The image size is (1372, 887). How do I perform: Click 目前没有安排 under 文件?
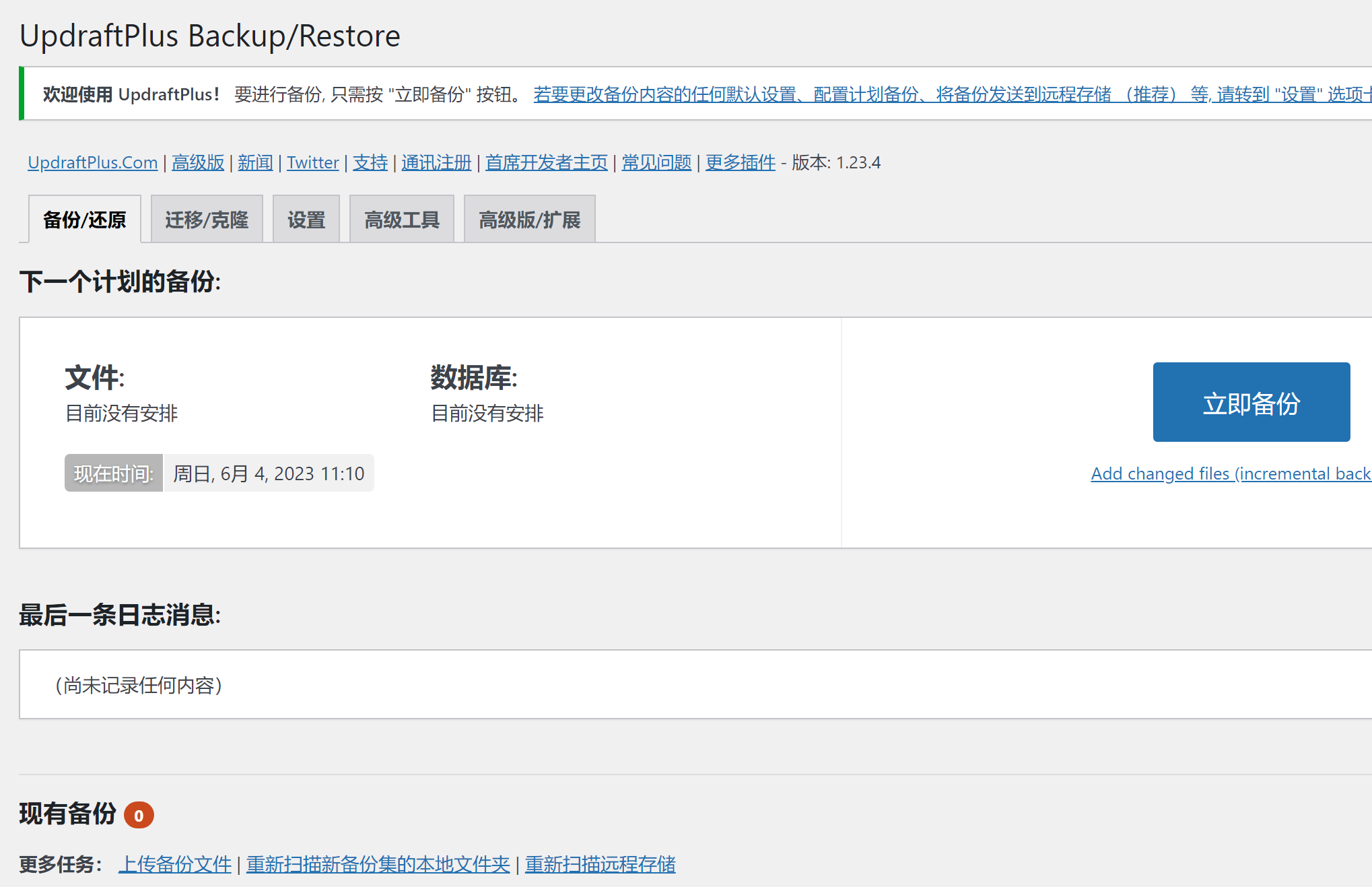(122, 413)
